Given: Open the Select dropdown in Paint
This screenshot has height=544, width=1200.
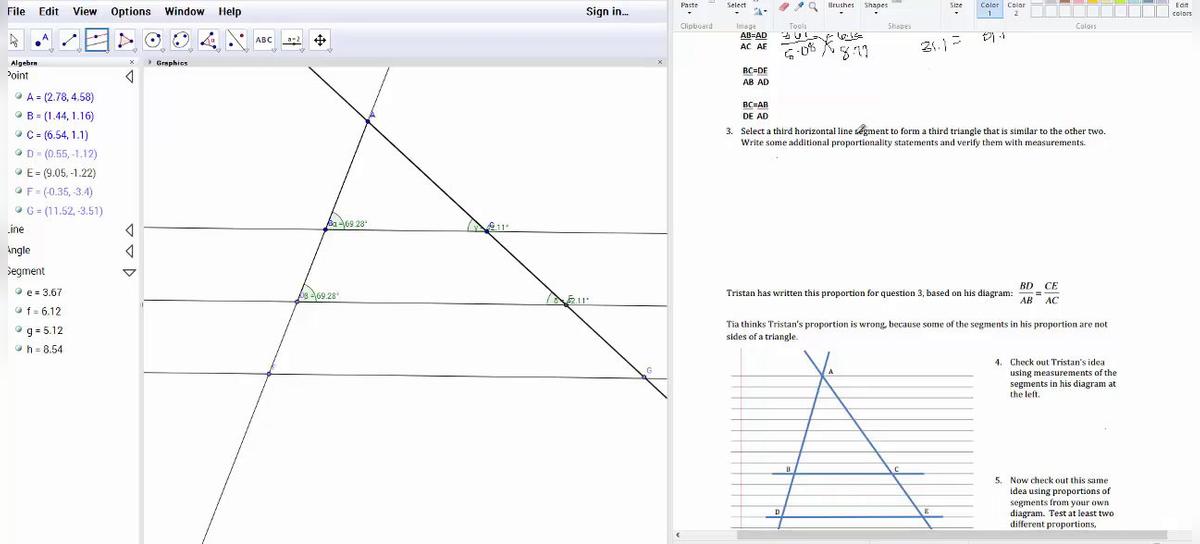Looking at the screenshot, I should (x=737, y=14).
